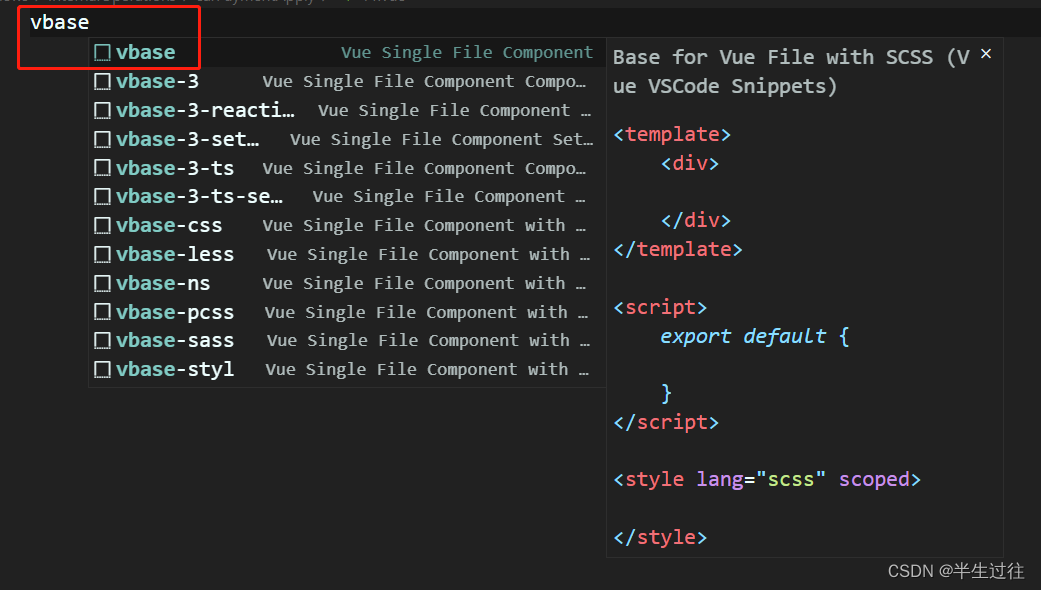
Task: Pick the vbase-3-ts-se… snippet suggestion
Action: coord(347,197)
